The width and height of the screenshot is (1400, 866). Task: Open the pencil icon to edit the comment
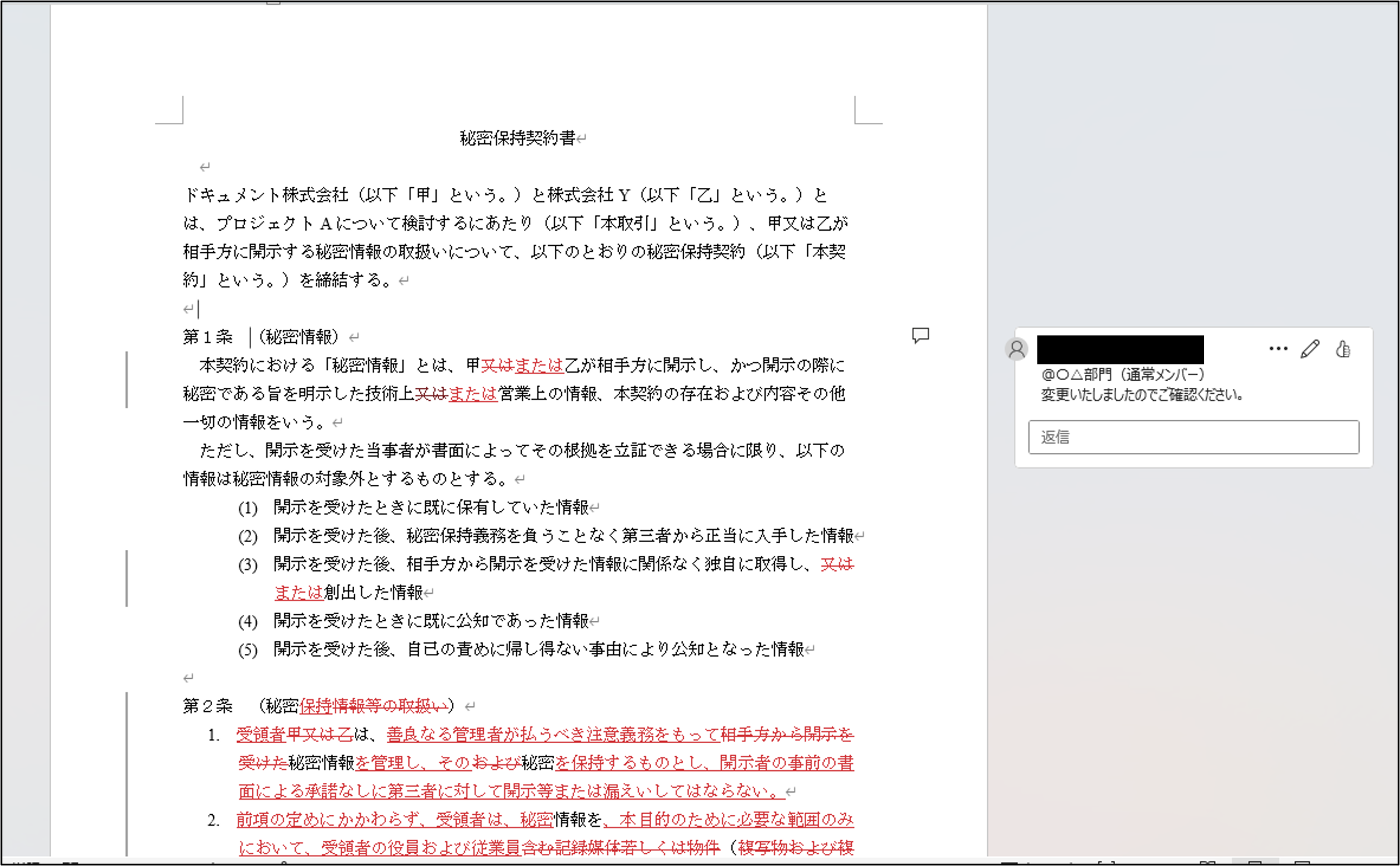[x=1310, y=348]
